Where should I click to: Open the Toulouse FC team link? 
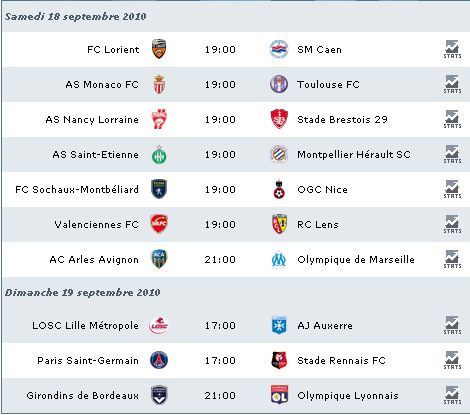pyautogui.click(x=329, y=85)
